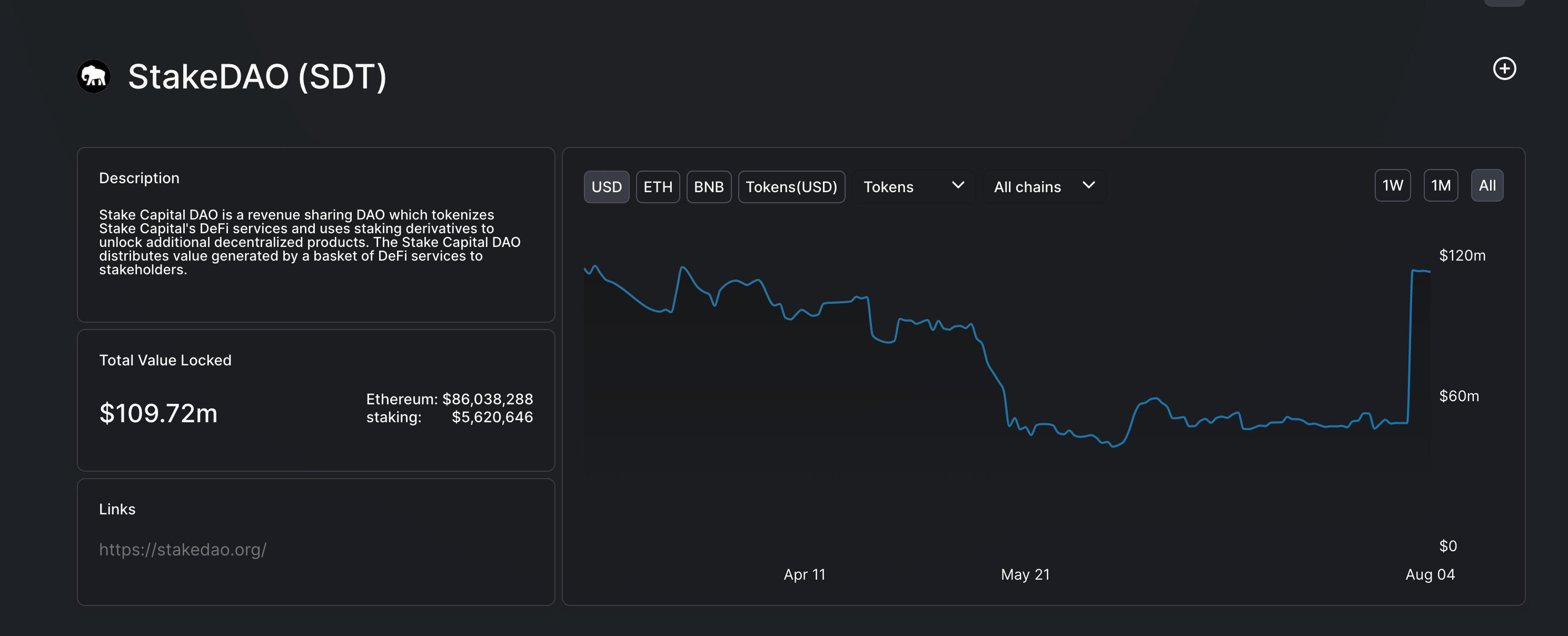This screenshot has width=1568, height=636.
Task: Click the Total Value Locked $109.72m figure
Action: [x=158, y=413]
